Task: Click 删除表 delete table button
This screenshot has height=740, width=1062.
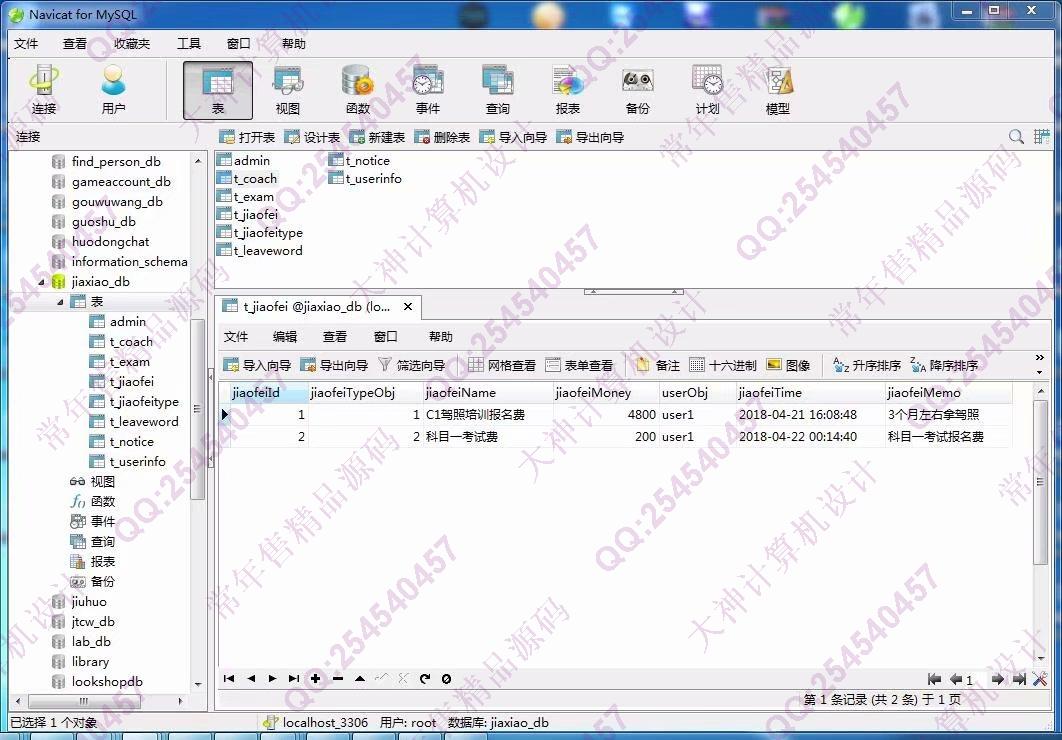Action: point(442,137)
